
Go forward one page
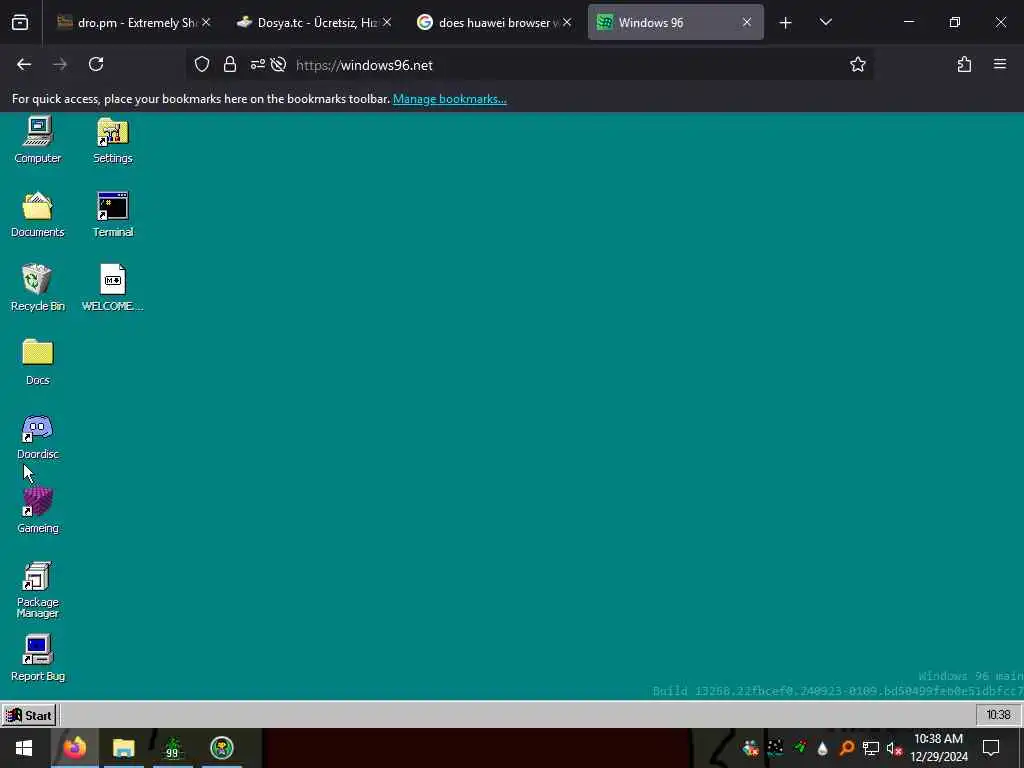pyautogui.click(x=60, y=64)
